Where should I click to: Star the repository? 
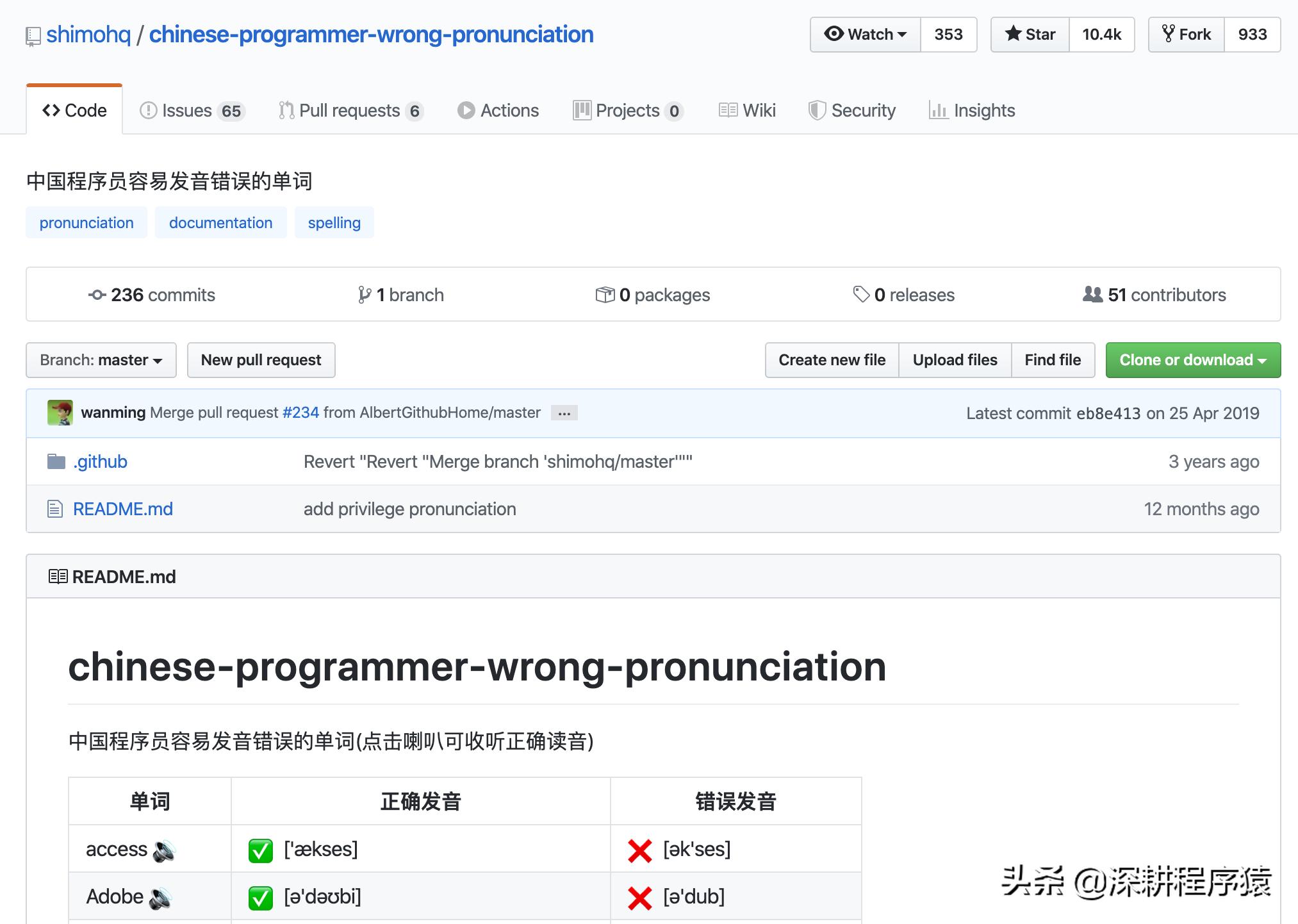pos(1030,34)
